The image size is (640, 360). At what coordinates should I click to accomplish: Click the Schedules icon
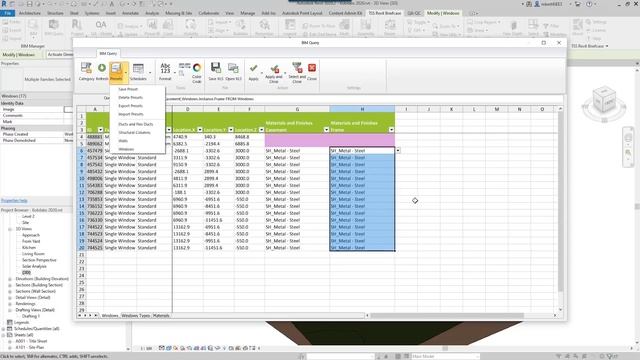138,71
